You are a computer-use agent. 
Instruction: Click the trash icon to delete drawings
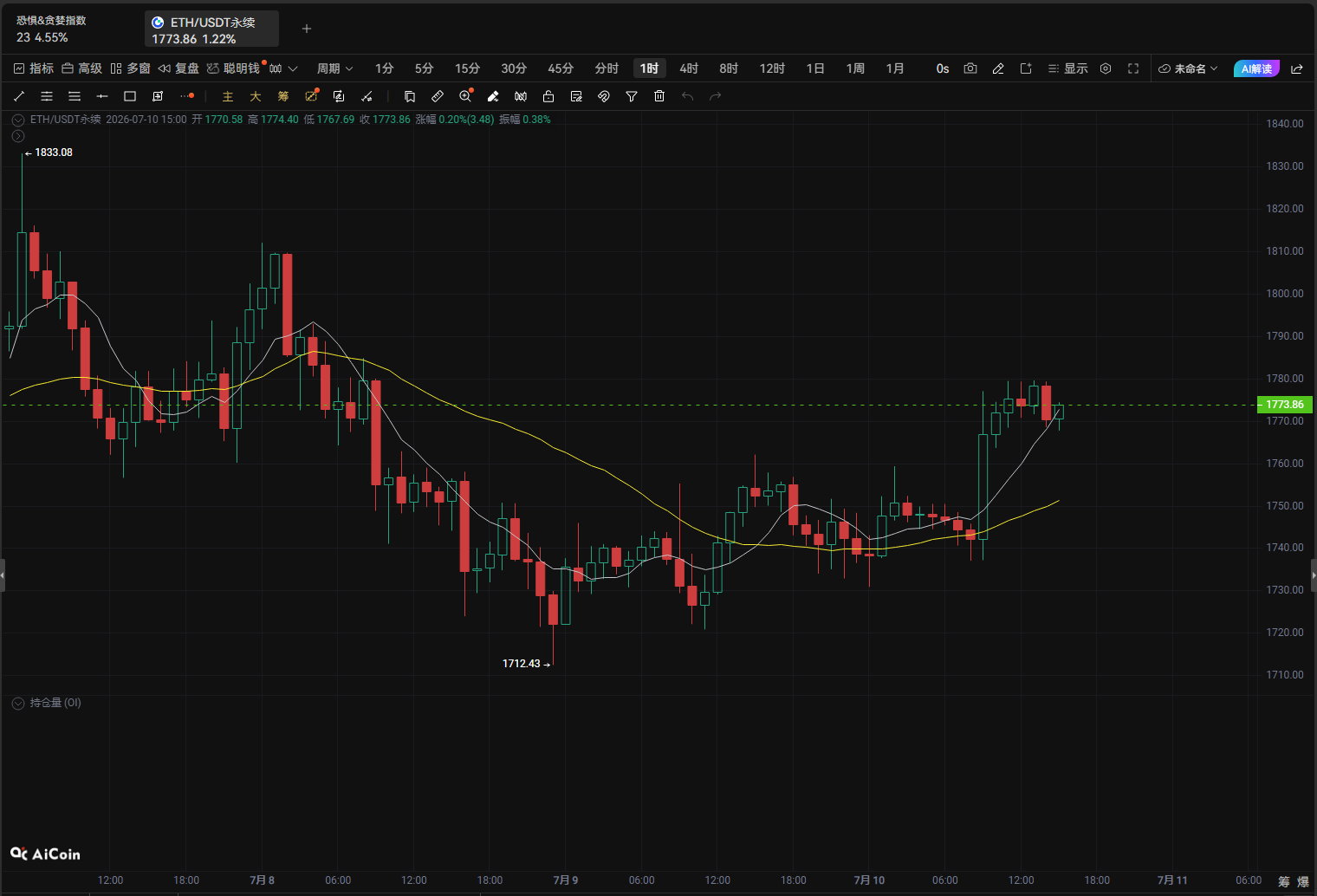[659, 96]
